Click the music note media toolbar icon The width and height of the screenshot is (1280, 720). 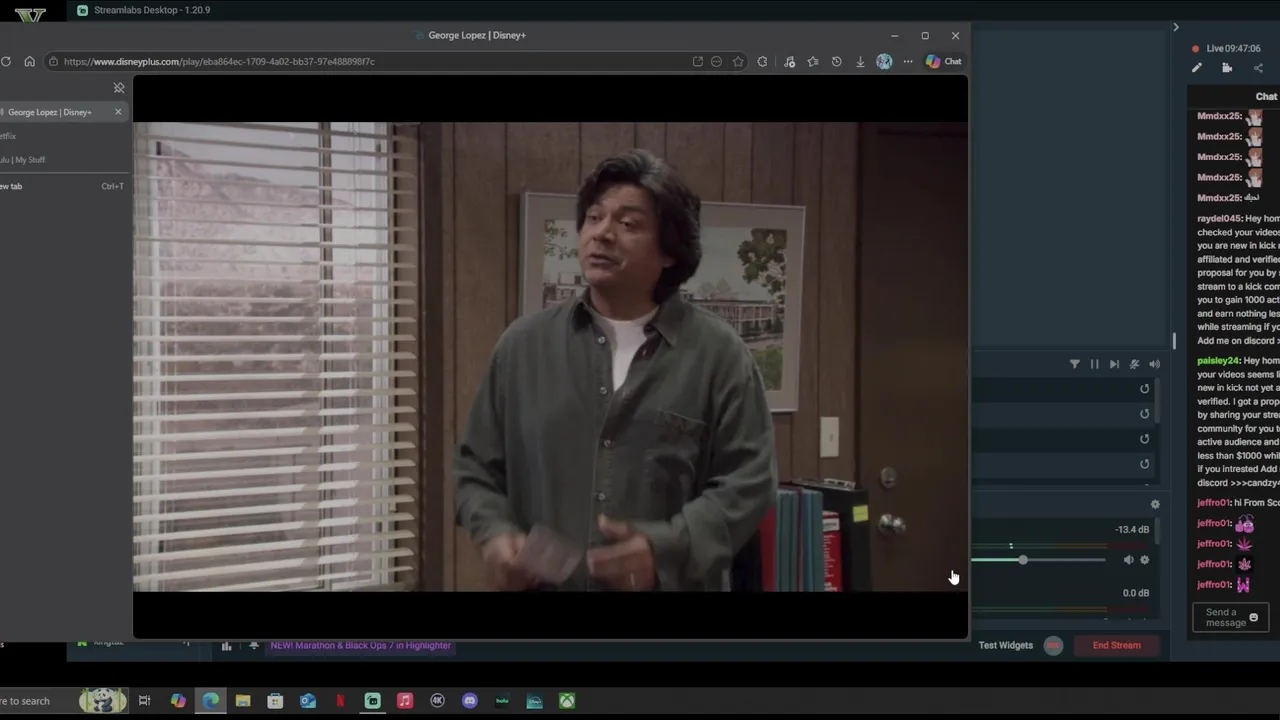tap(789, 62)
